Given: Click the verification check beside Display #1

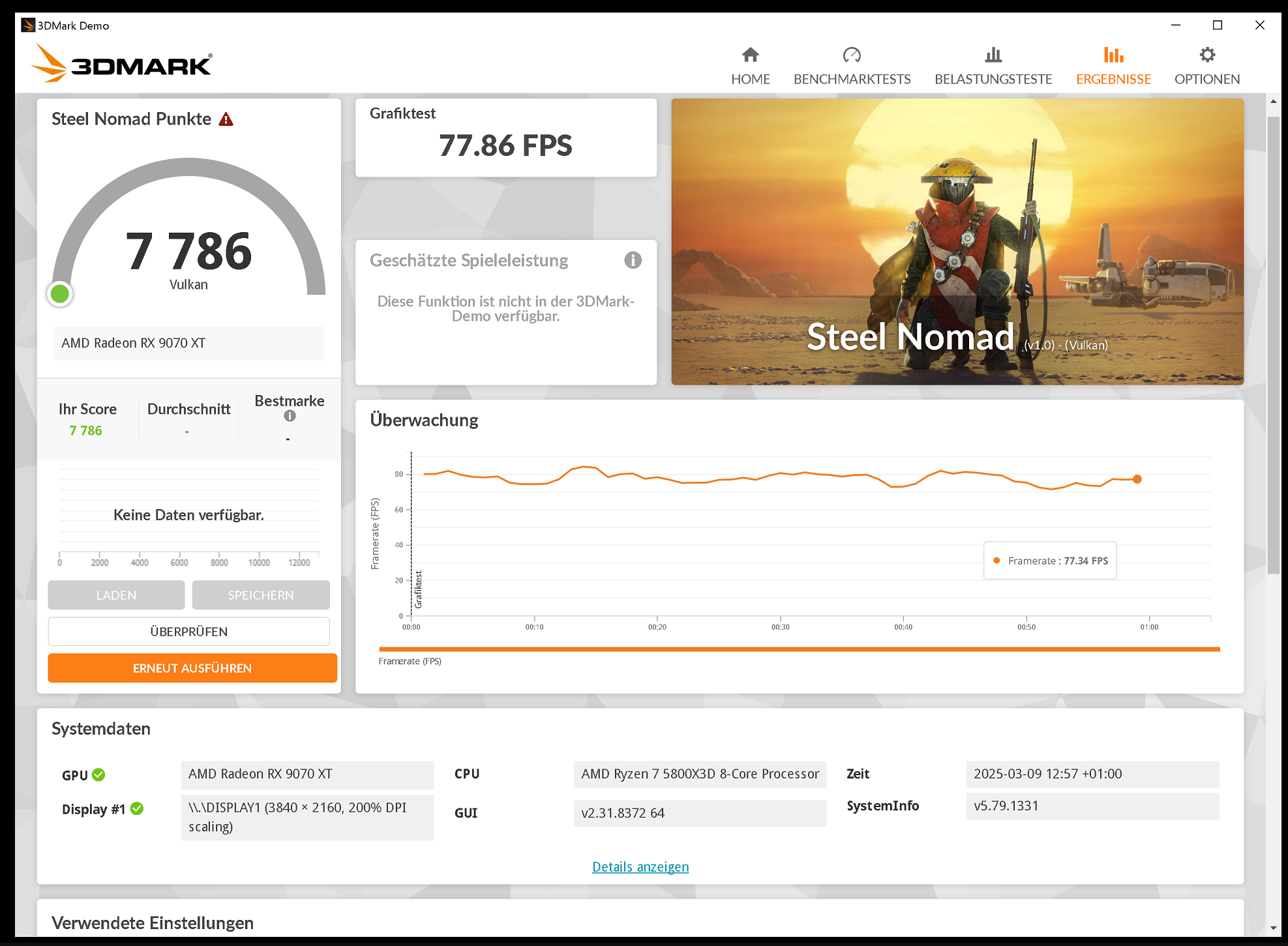Looking at the screenshot, I should pos(137,809).
